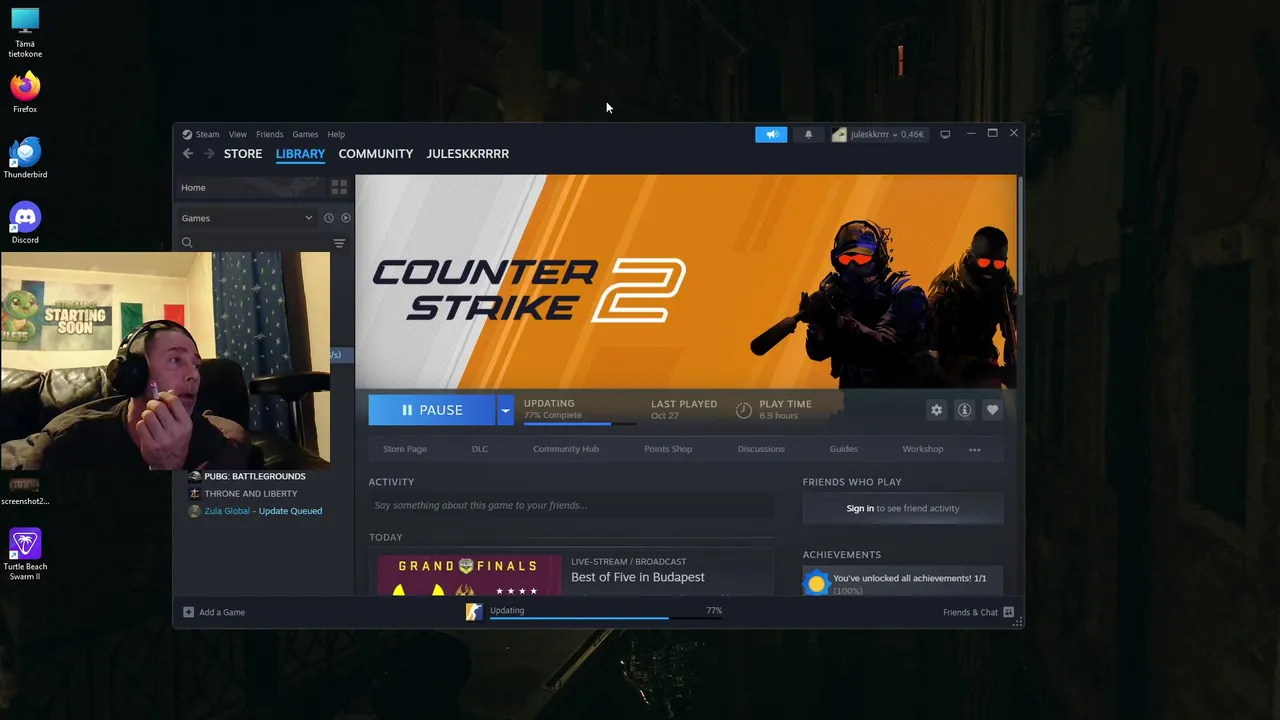
Task: Select PUBG: BATTLEGROUNDS in library list
Action: coord(255,477)
